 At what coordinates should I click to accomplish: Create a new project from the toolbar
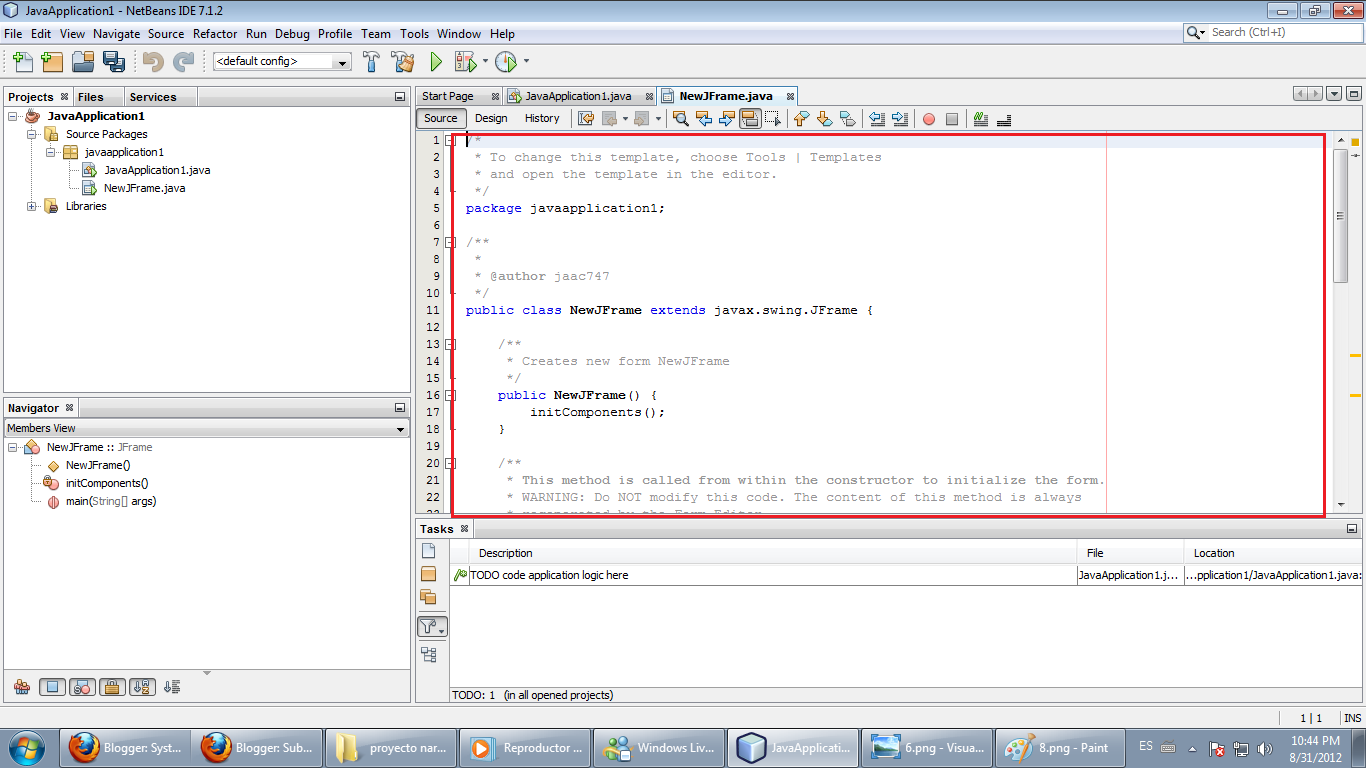click(51, 61)
